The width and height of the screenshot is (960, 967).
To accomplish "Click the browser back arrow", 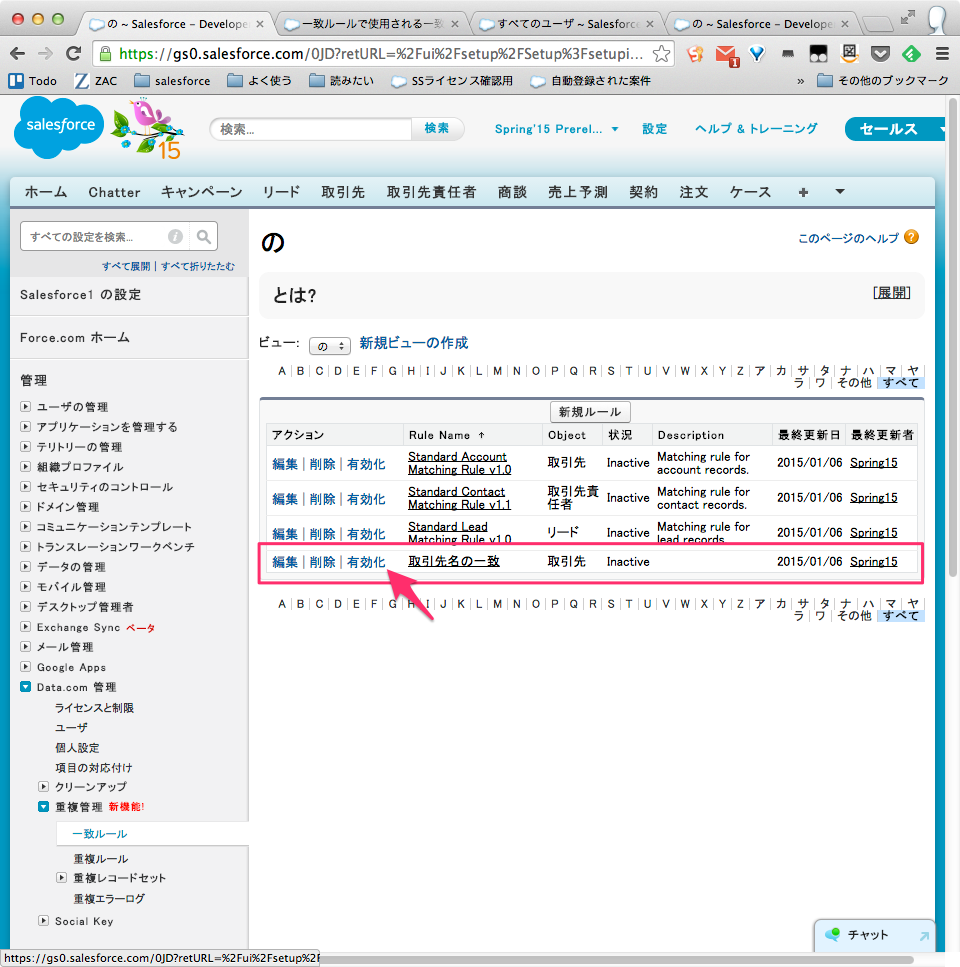I will tap(17, 54).
